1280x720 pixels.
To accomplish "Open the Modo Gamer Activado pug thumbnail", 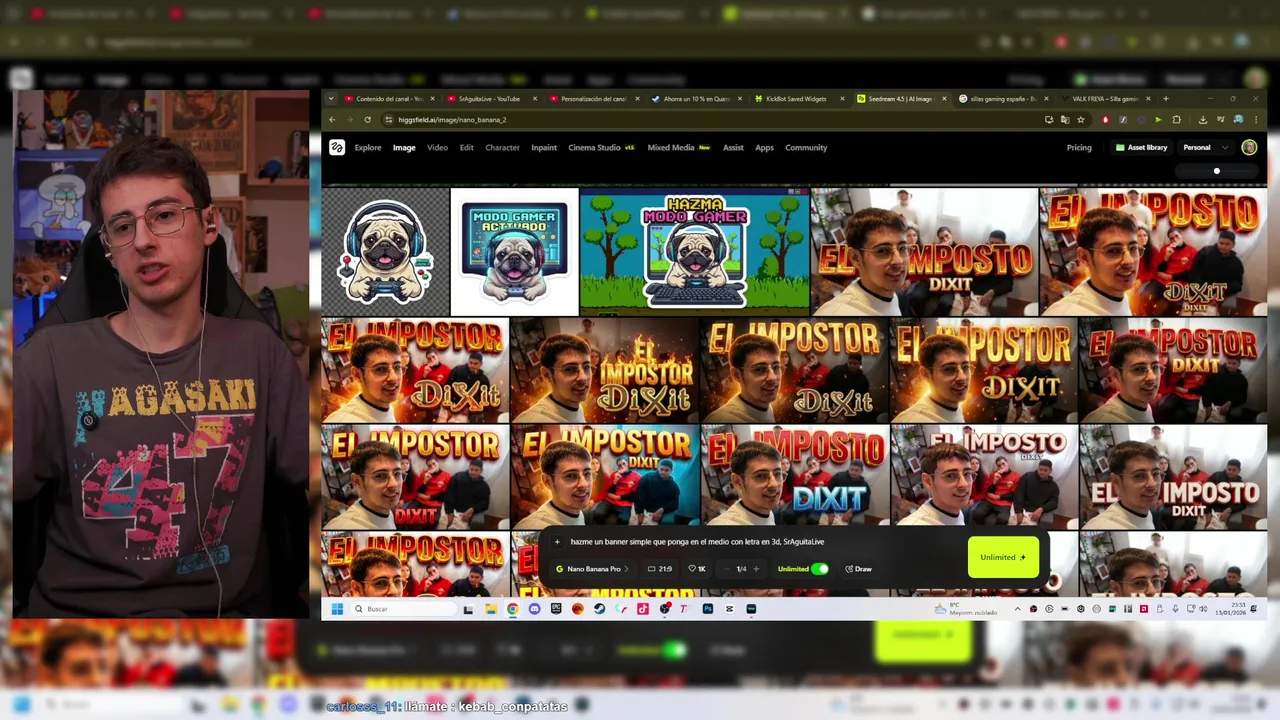I will (514, 252).
